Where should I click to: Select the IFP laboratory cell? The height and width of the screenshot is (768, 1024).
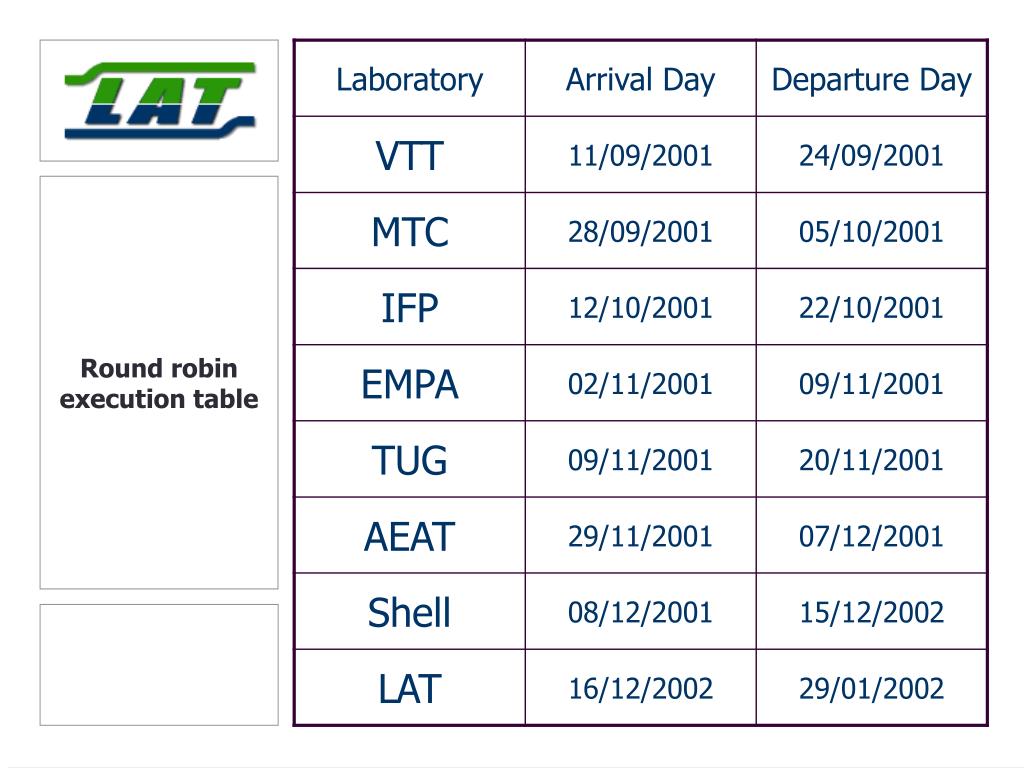tap(409, 308)
